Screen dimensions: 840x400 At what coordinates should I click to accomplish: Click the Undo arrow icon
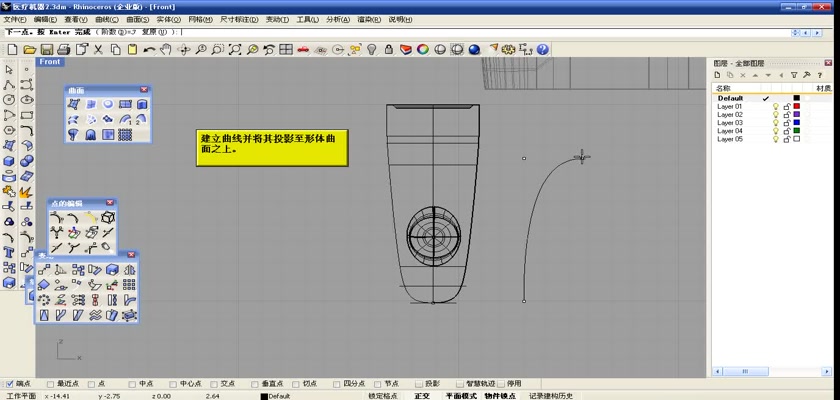(150, 49)
